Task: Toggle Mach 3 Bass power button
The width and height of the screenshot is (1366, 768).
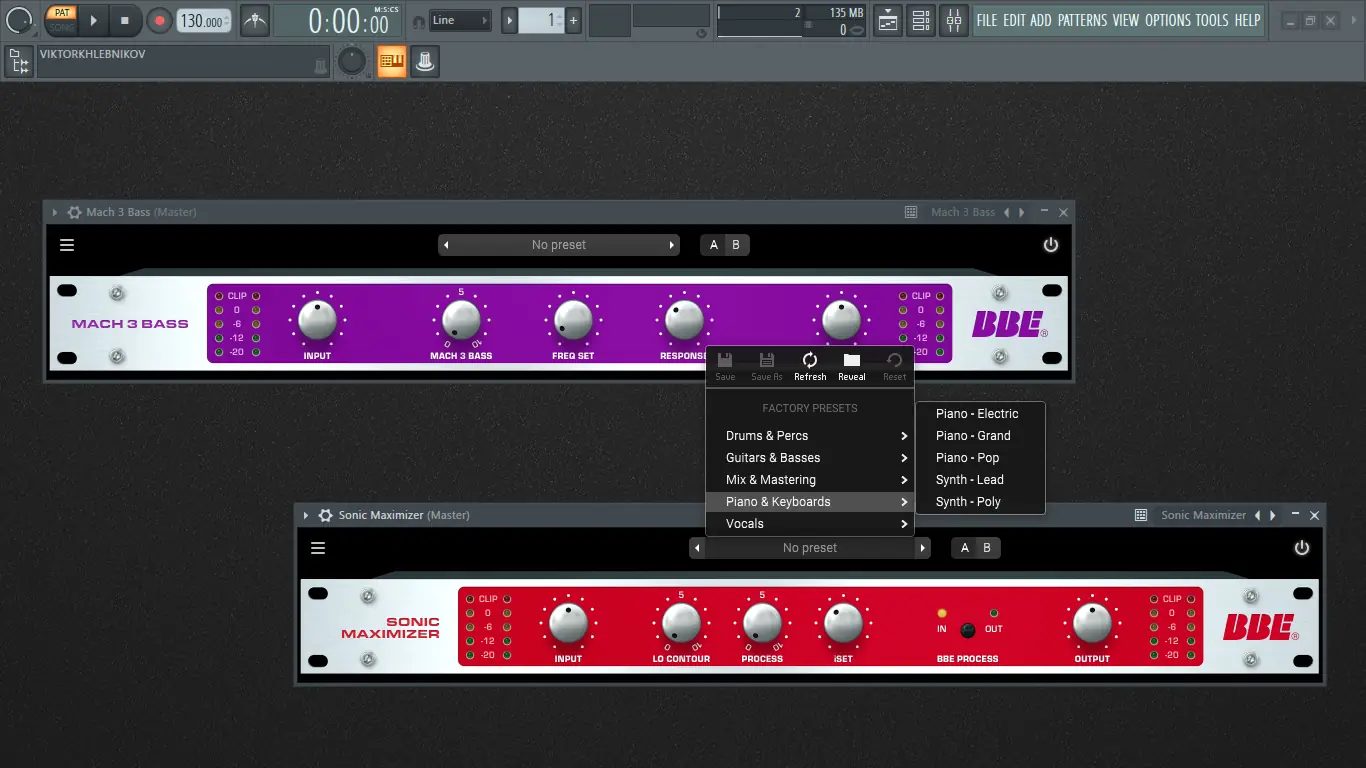Action: coord(1050,245)
